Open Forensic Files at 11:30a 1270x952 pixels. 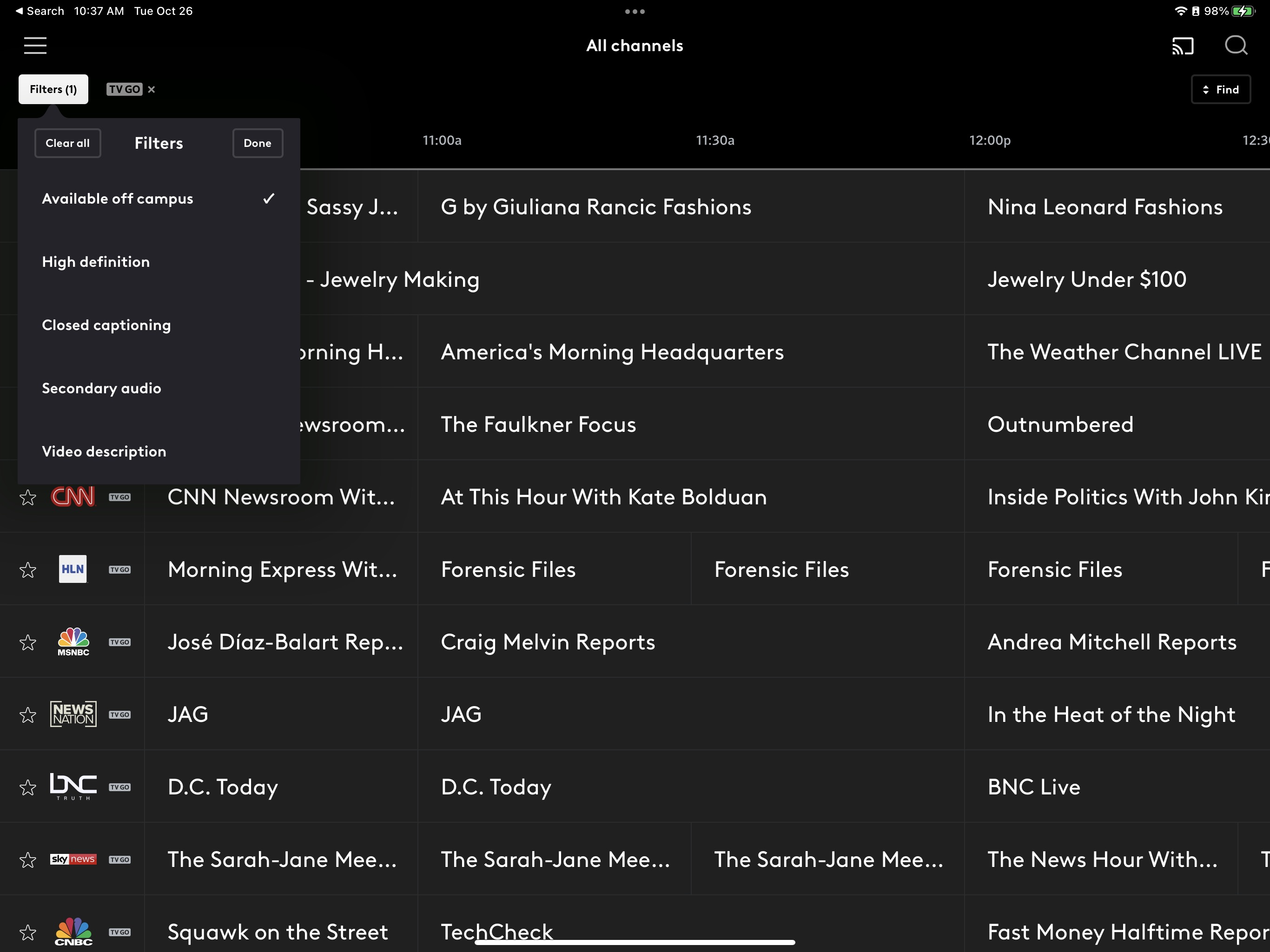[828, 569]
